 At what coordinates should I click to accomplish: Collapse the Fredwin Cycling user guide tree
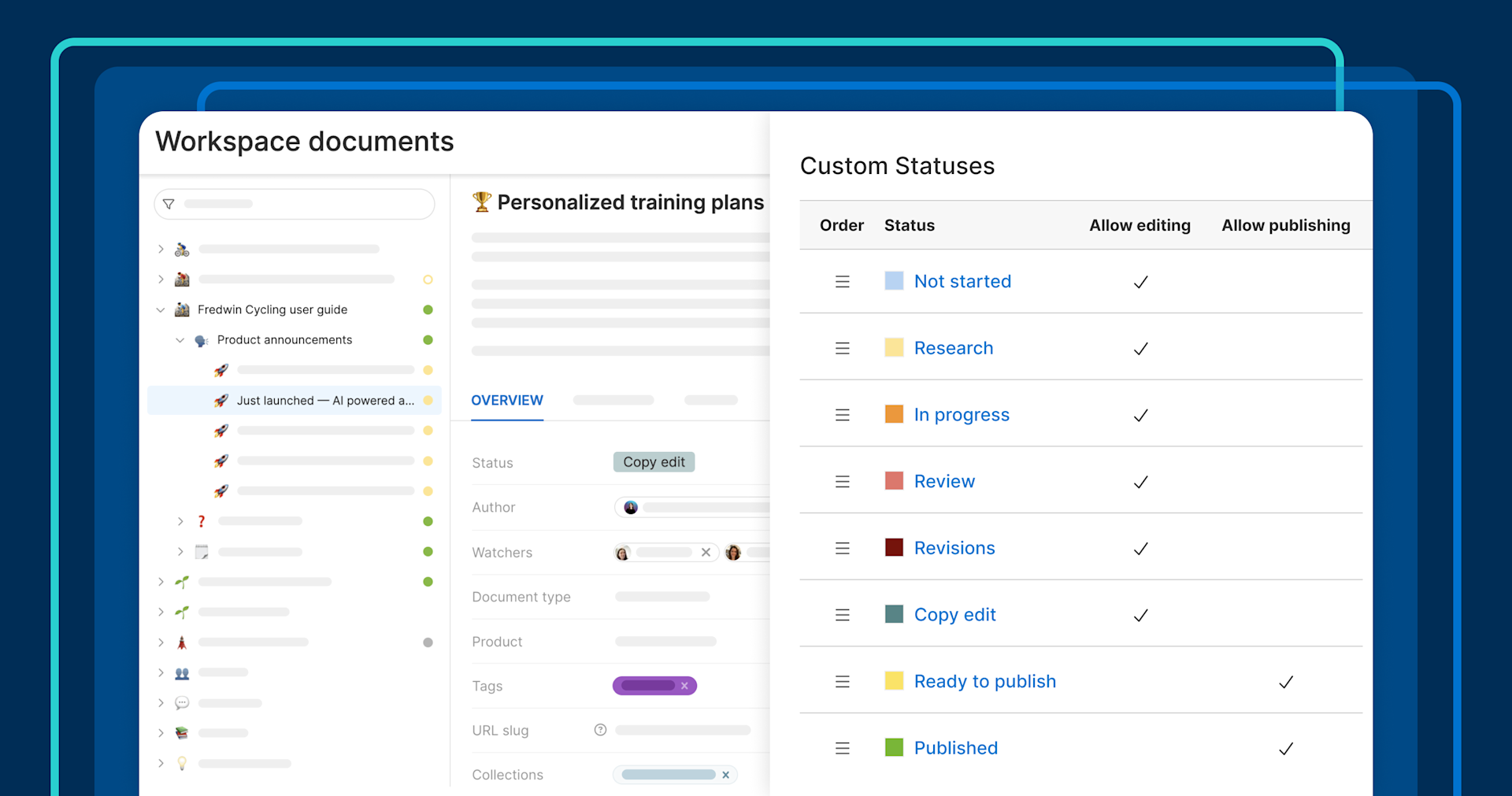point(161,309)
